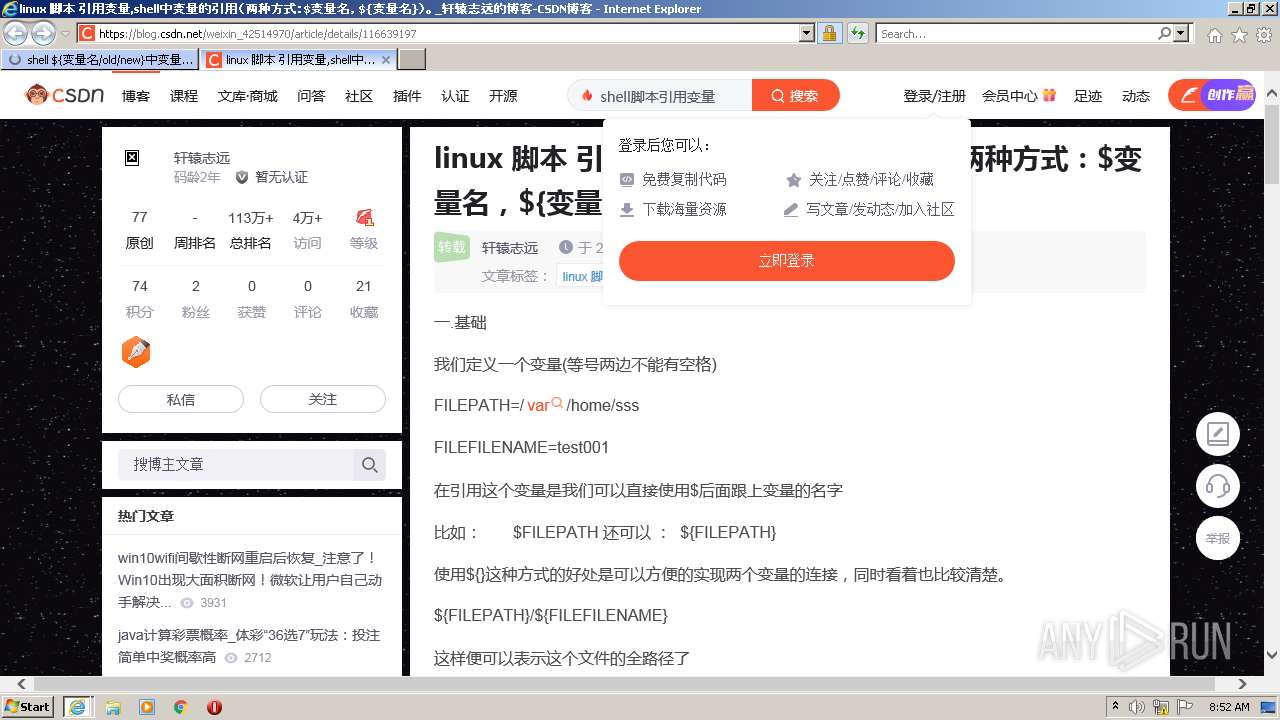
Task: Expand the address bar URL dropdown
Action: click(807, 33)
